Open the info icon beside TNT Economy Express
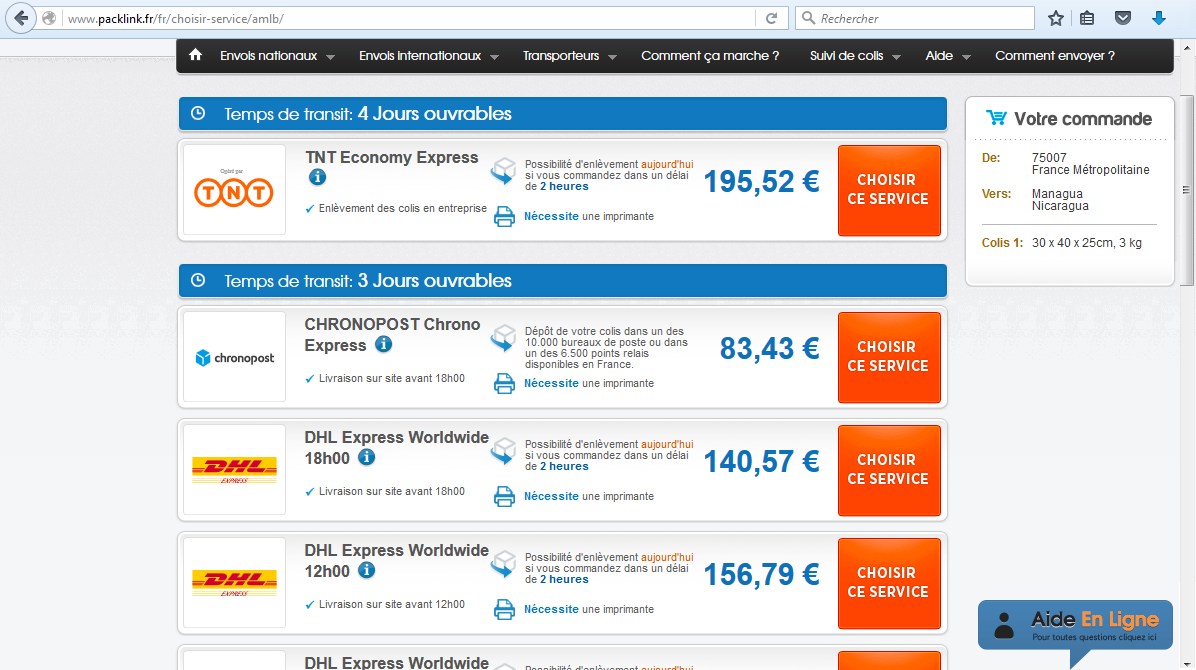Screen dimensions: 1196x670 (x=317, y=176)
